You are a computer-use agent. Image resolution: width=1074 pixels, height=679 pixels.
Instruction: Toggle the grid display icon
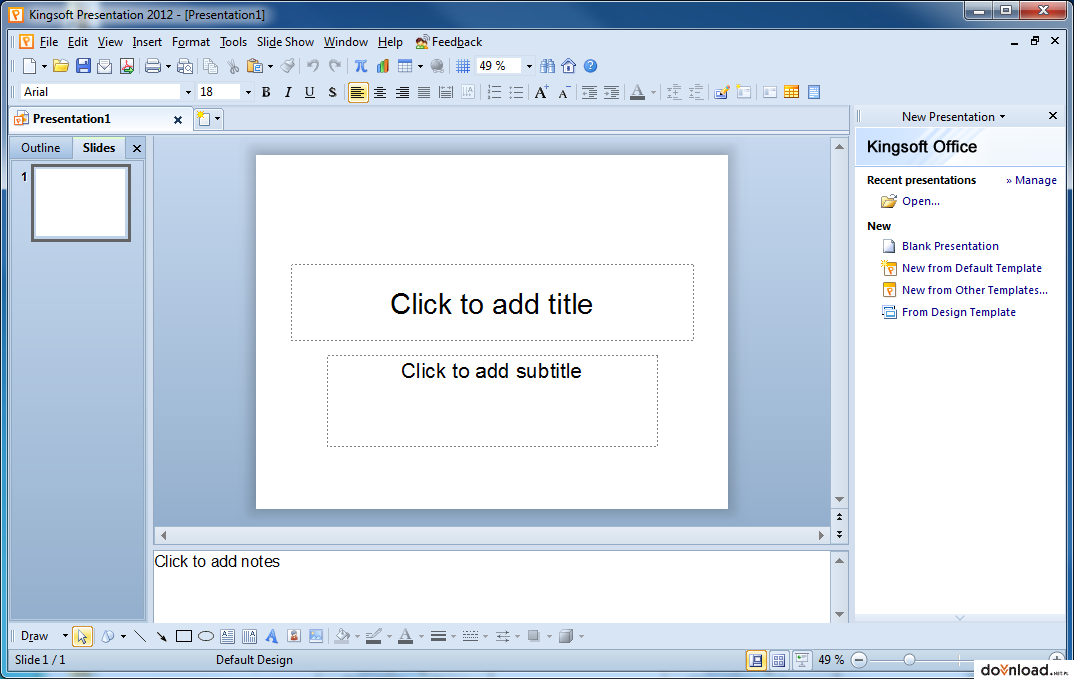coord(463,66)
